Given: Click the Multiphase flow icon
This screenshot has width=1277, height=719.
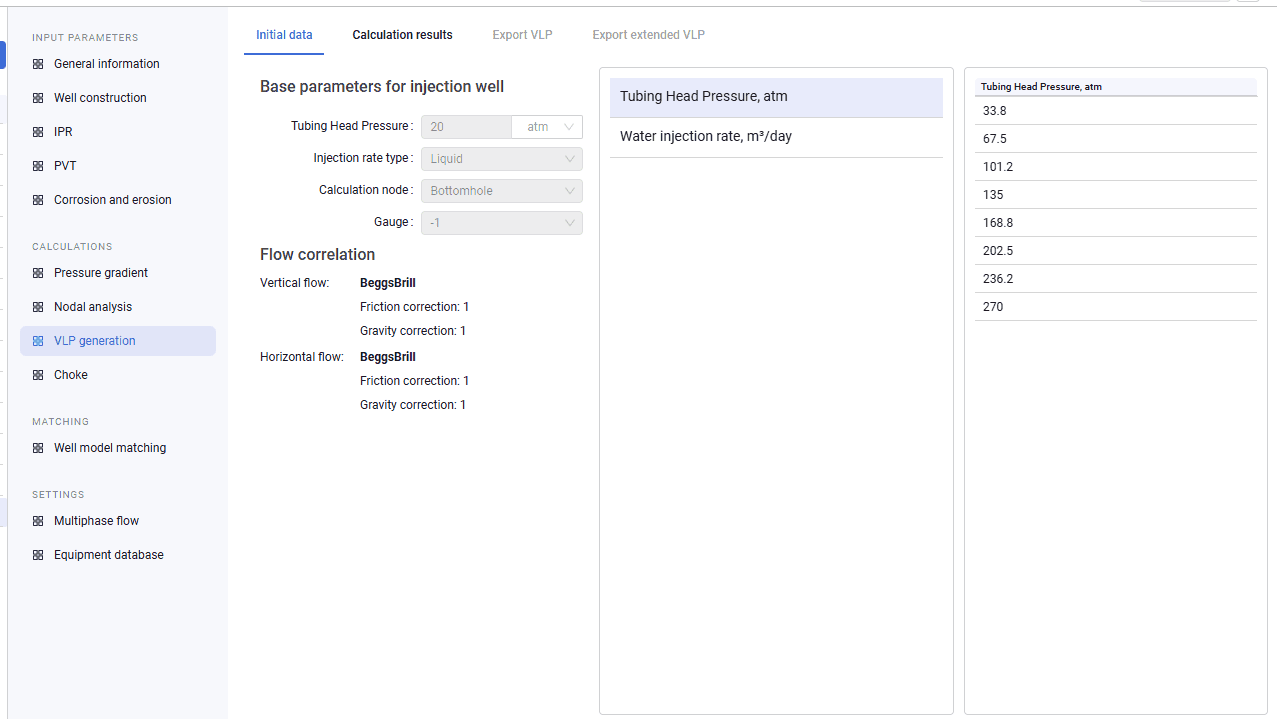Looking at the screenshot, I should tap(38, 521).
